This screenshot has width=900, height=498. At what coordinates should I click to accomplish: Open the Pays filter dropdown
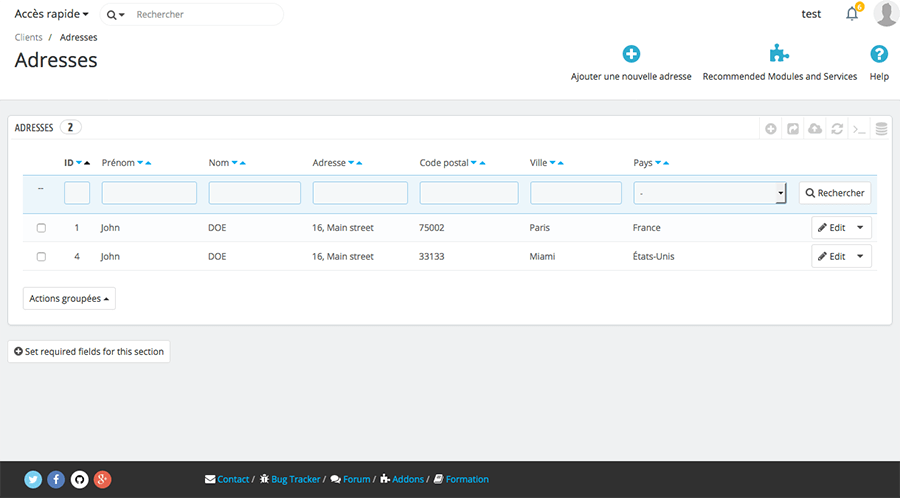pyautogui.click(x=709, y=193)
